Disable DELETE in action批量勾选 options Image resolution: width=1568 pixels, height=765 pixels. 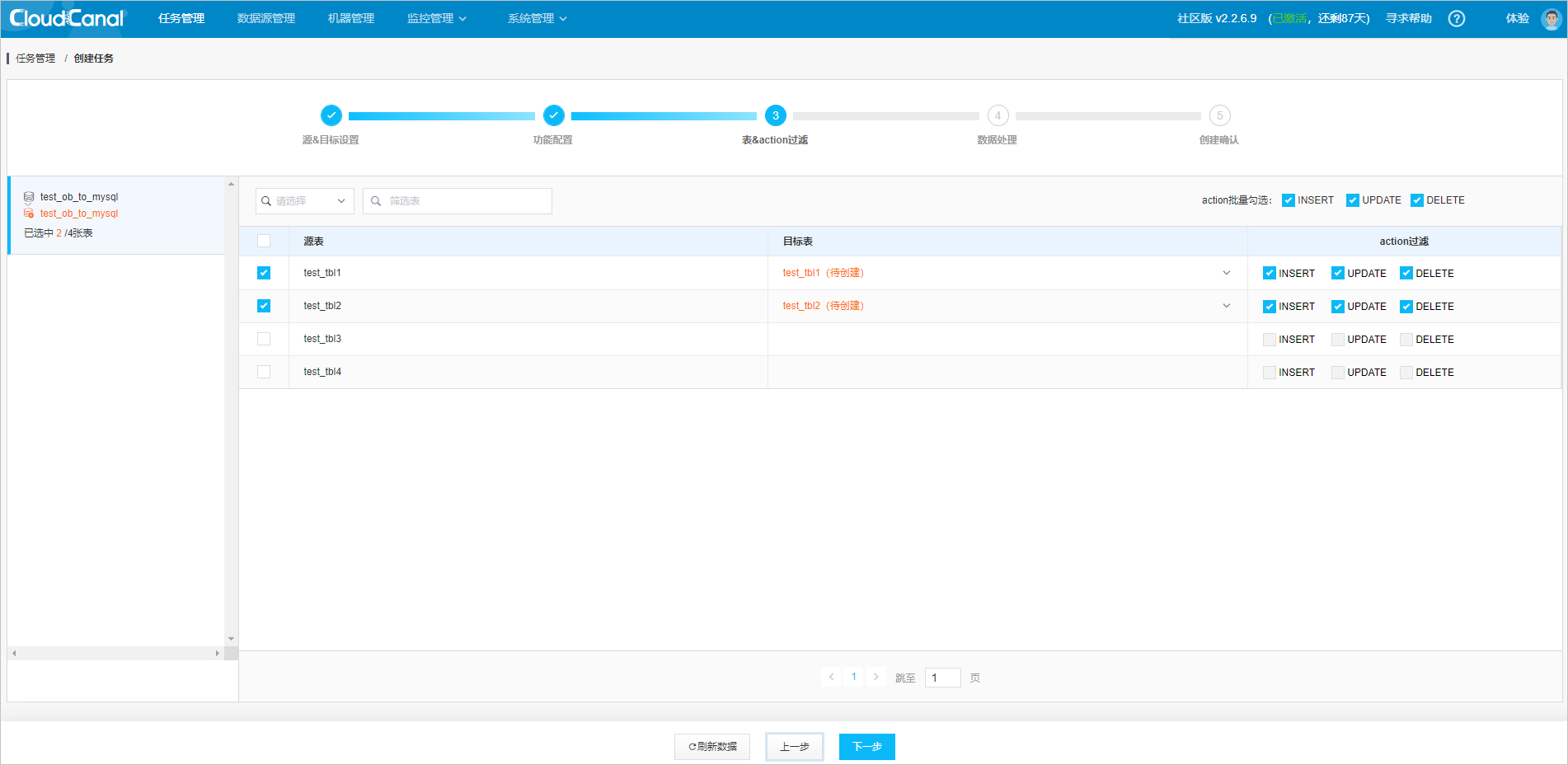tap(1418, 199)
